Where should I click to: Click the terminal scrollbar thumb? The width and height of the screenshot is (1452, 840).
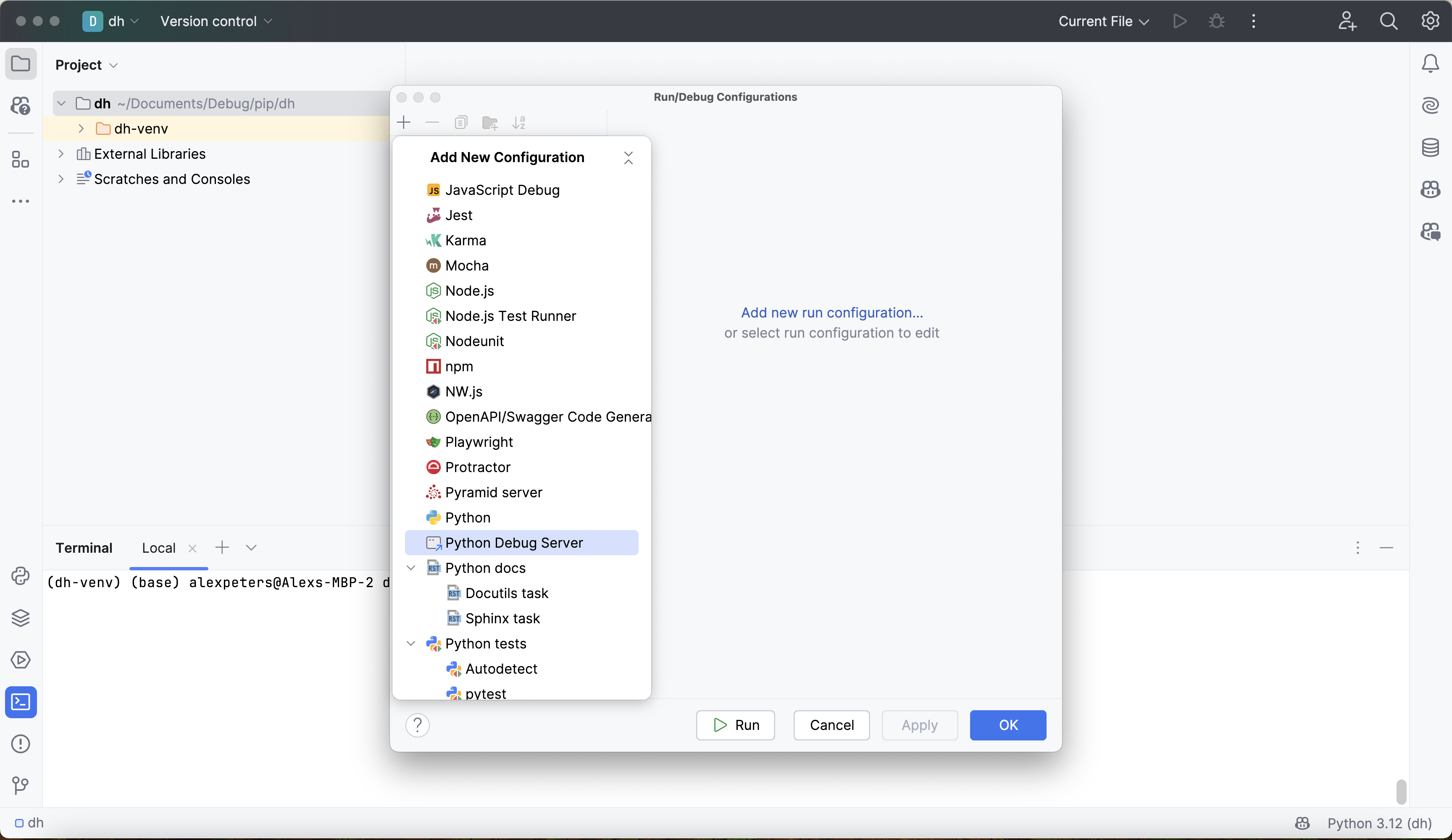tap(1401, 792)
